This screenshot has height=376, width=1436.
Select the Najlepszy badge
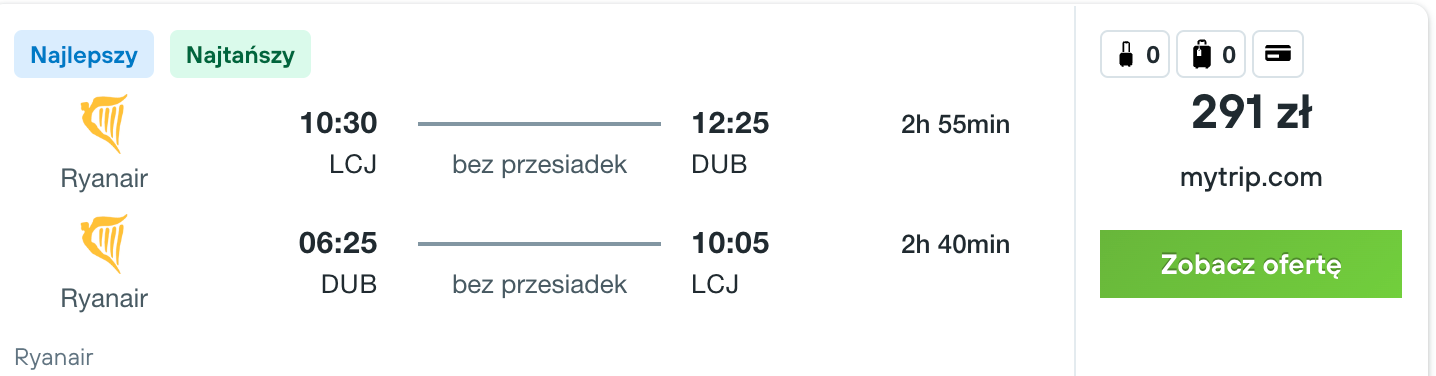(x=84, y=55)
